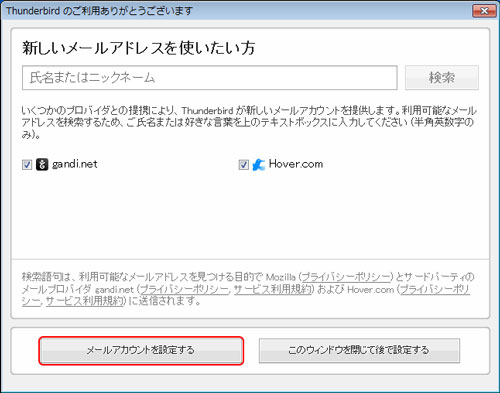Open gandi.net サービス利用規約 link
The image size is (500, 393).
[272, 289]
